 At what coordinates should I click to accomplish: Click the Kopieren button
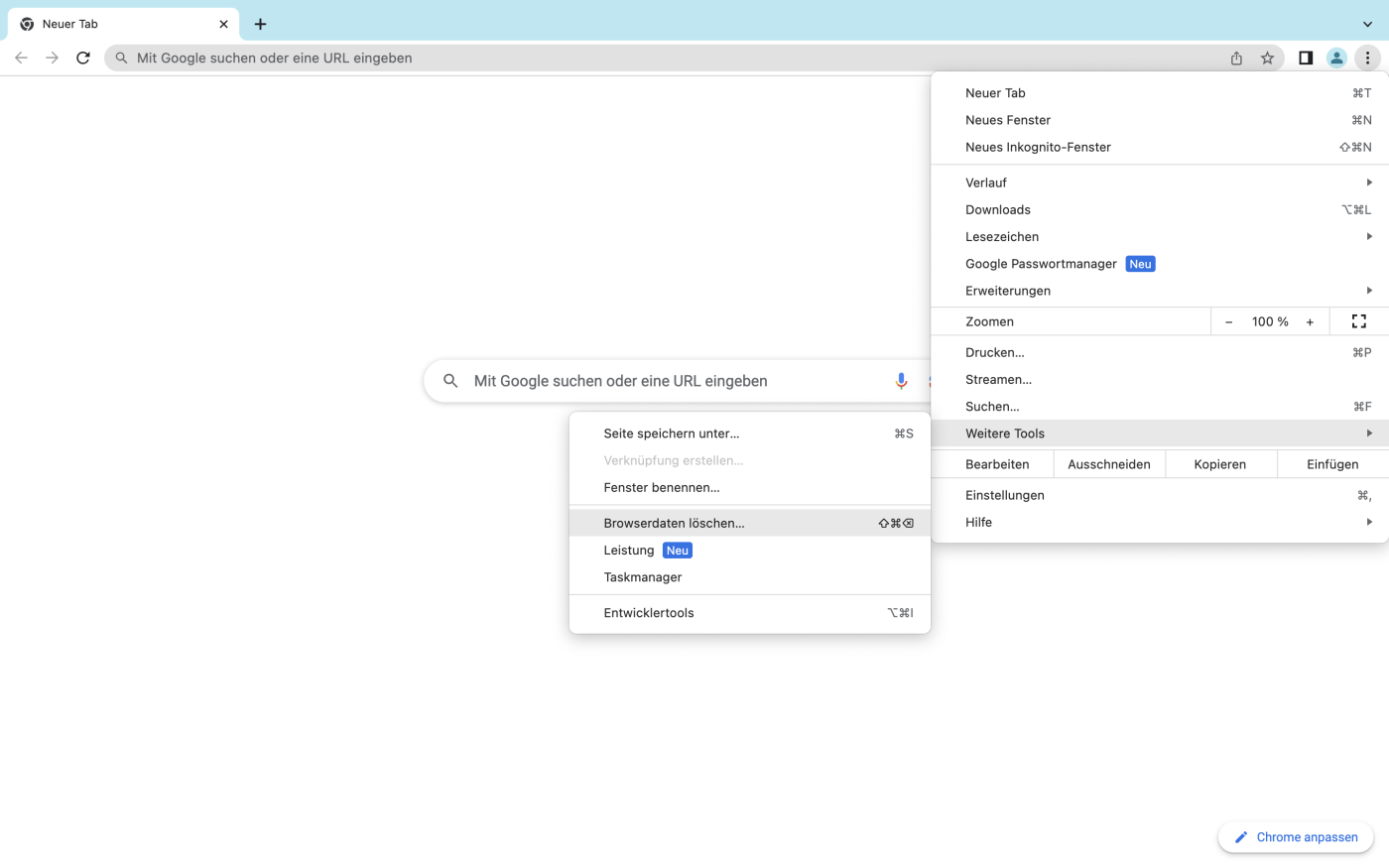(1220, 463)
